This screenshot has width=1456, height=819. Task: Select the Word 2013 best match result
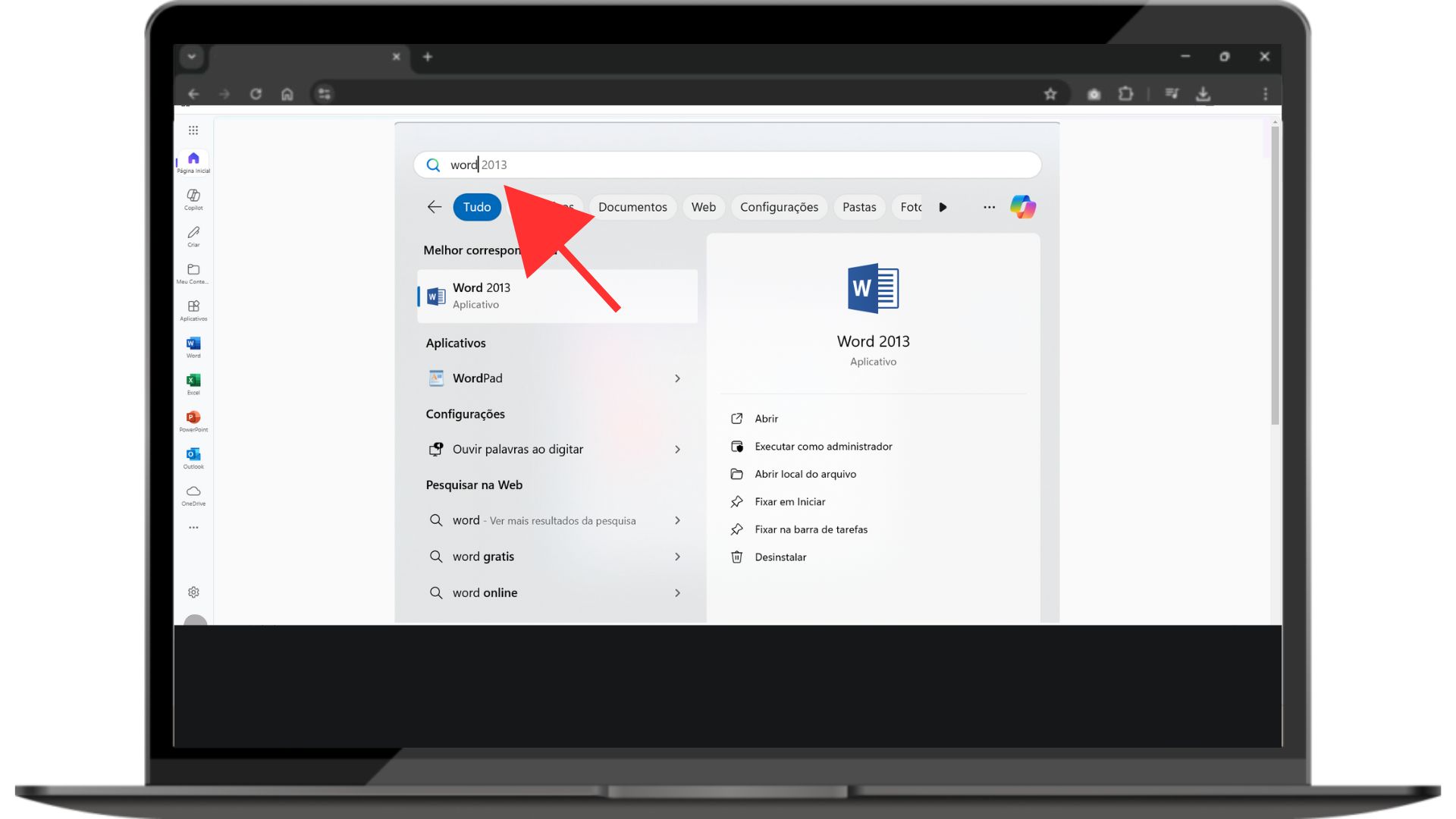[557, 296]
